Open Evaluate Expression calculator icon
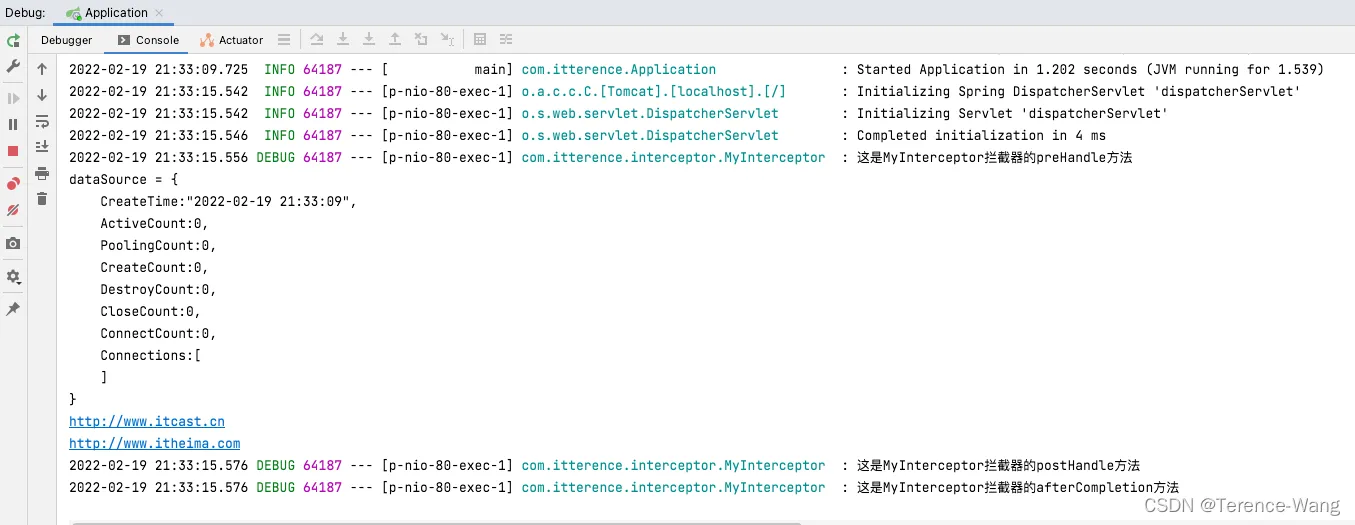Image resolution: width=1355 pixels, height=525 pixels. [x=480, y=40]
